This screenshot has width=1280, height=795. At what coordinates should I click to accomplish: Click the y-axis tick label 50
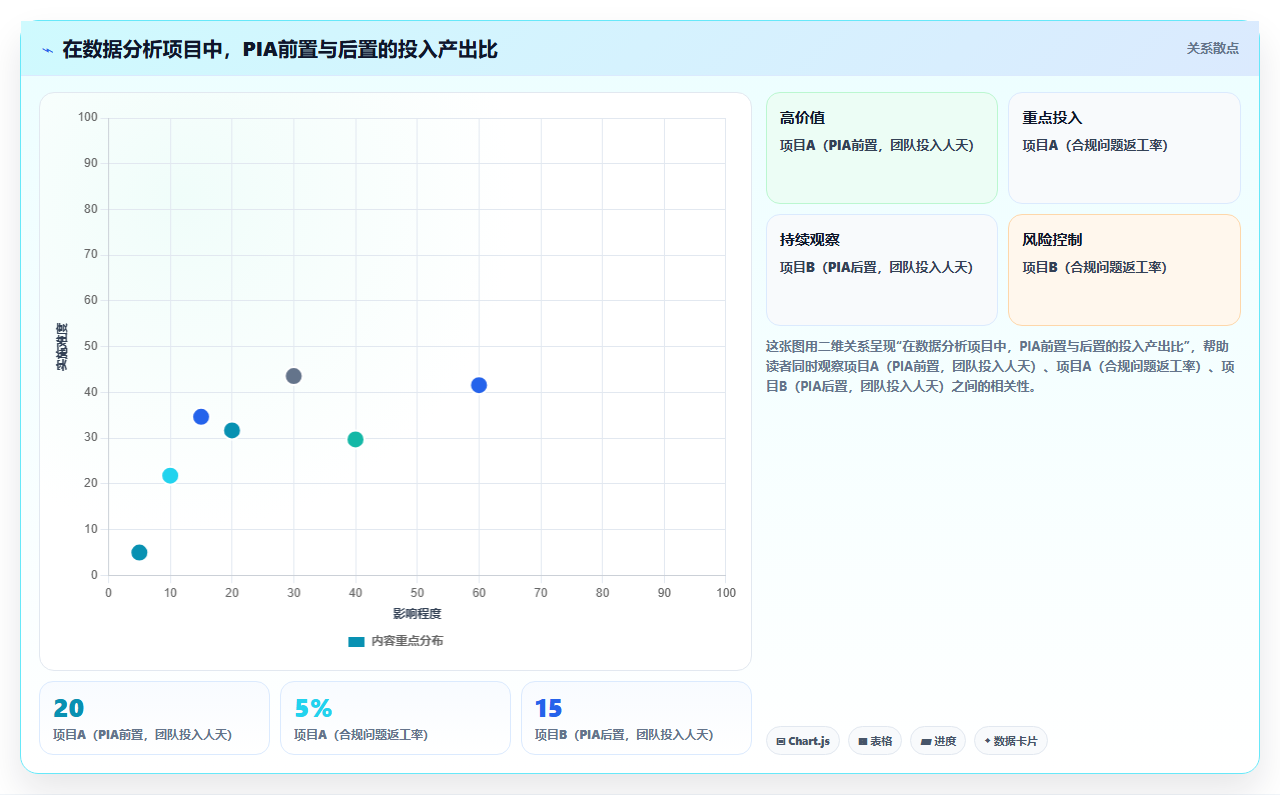point(90,346)
